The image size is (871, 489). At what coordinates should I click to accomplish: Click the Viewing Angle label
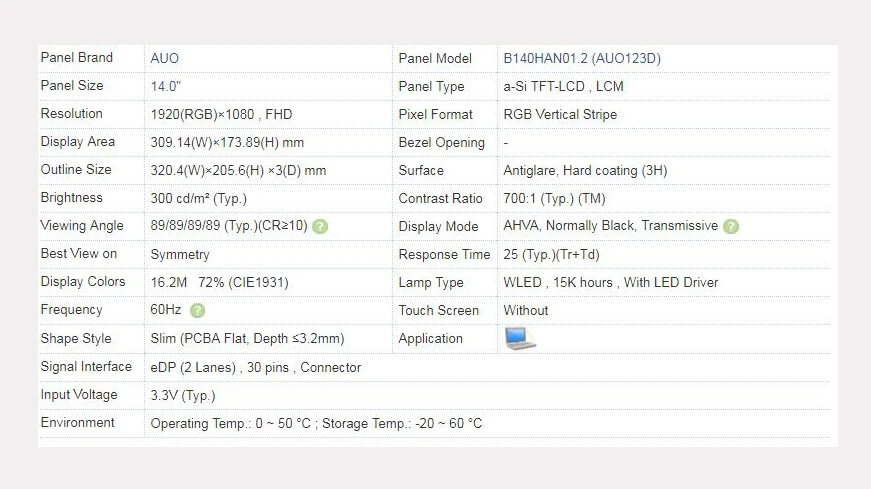click(82, 226)
